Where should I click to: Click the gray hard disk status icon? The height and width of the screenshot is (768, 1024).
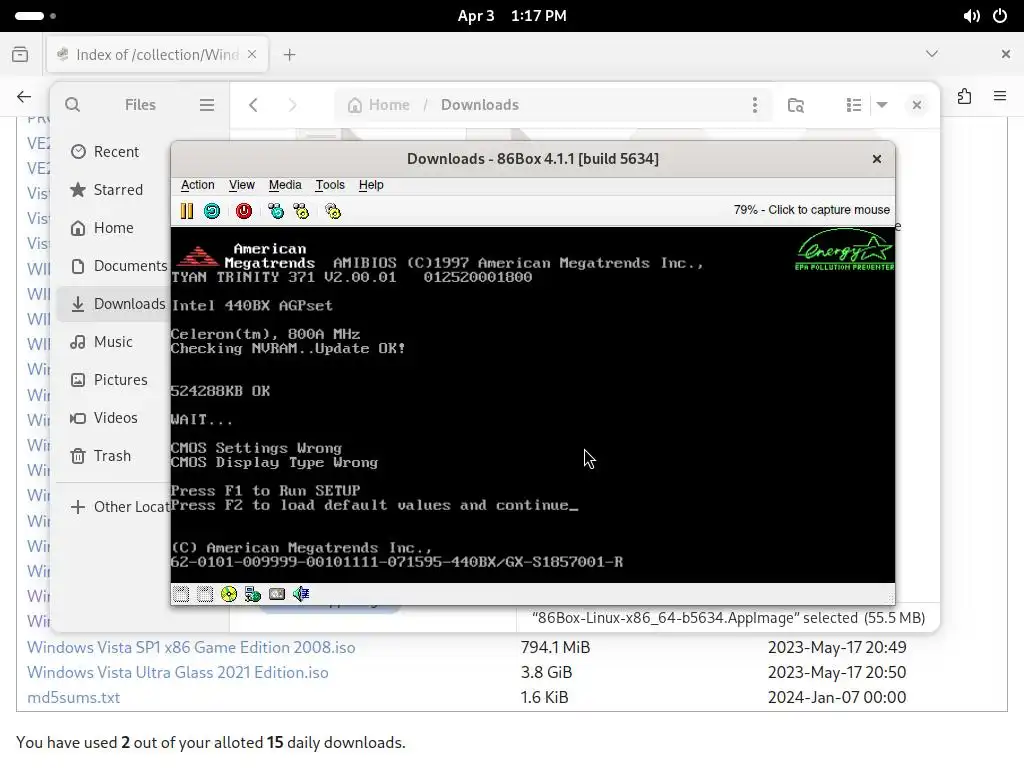tap(277, 594)
